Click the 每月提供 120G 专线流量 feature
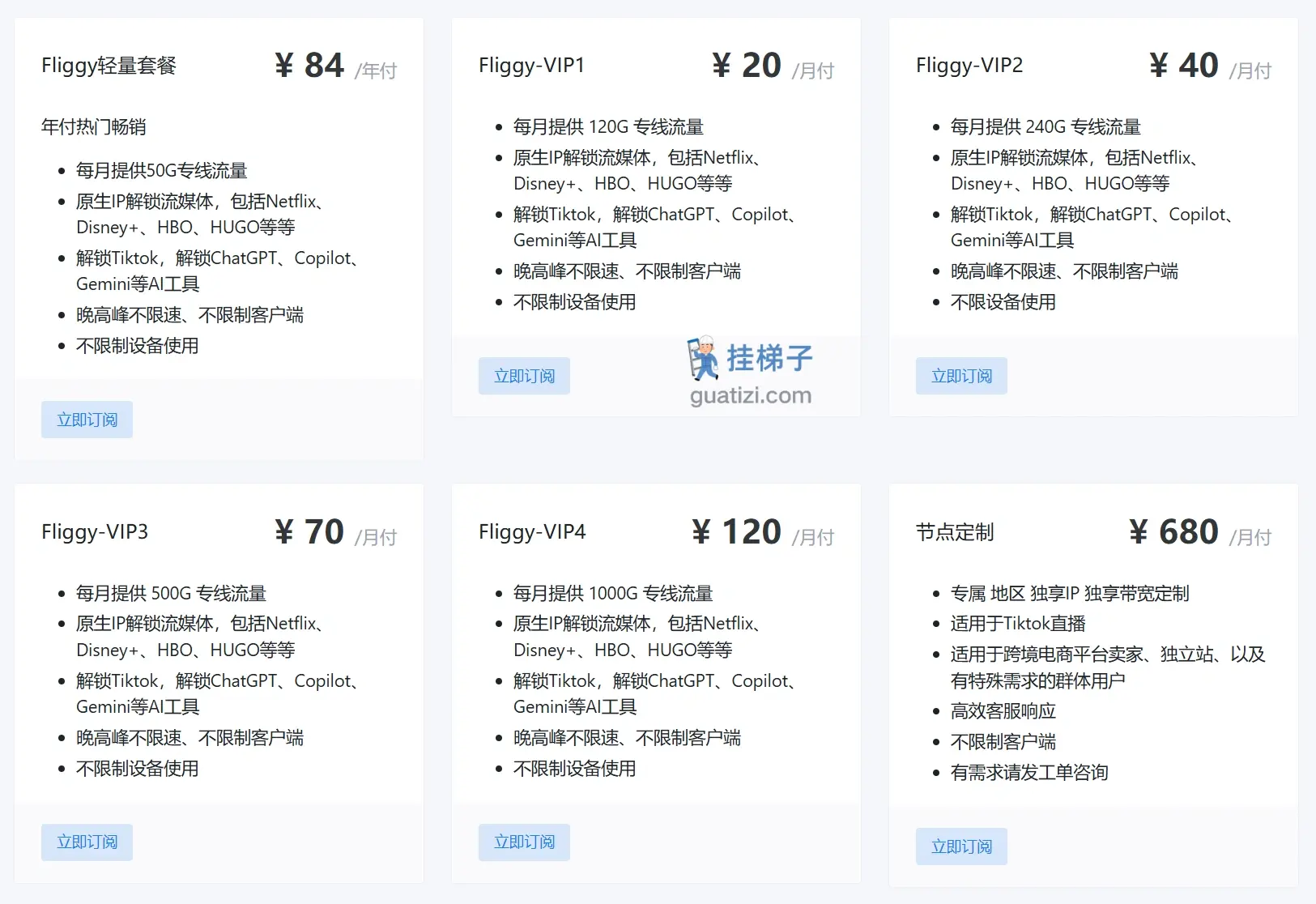The width and height of the screenshot is (1316, 904). 609,127
